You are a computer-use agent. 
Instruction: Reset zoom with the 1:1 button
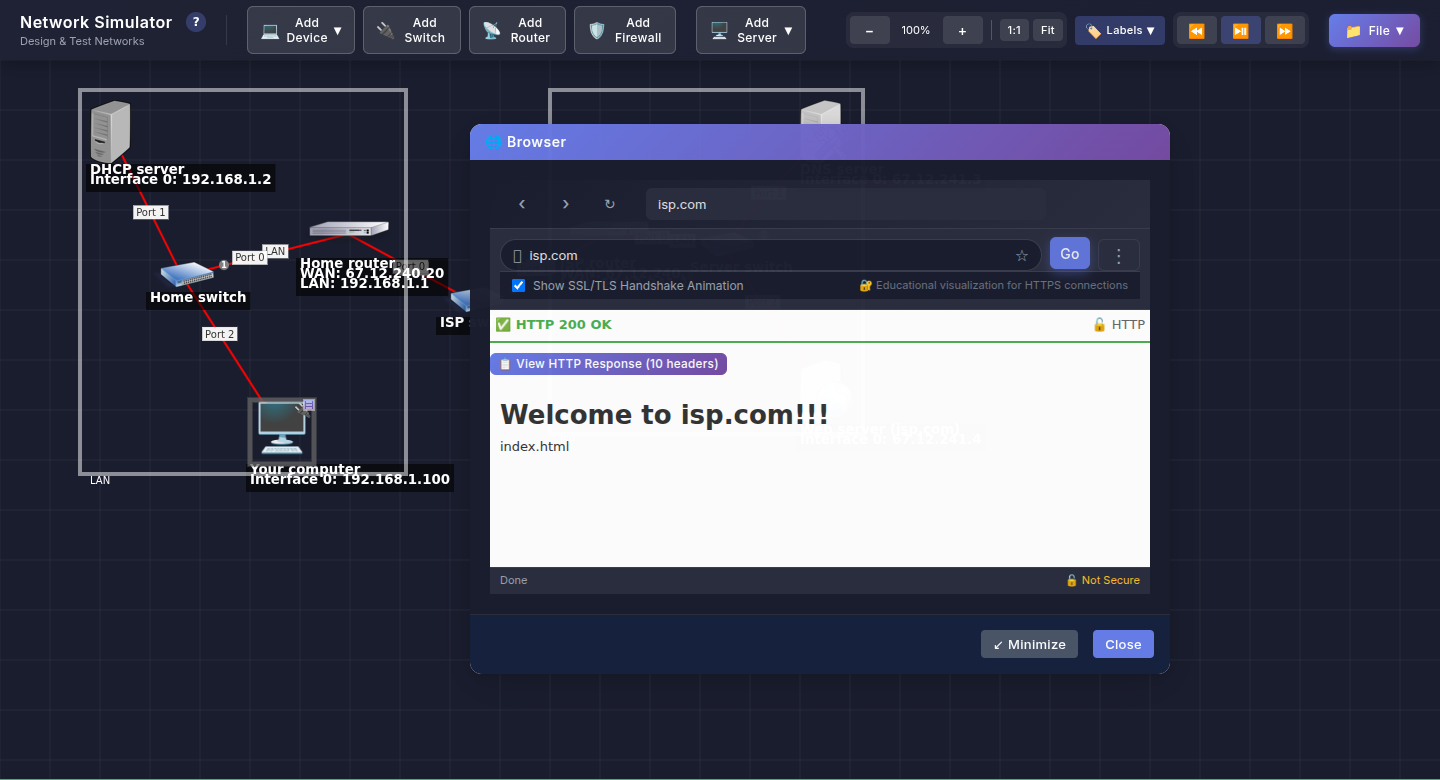coord(1014,30)
